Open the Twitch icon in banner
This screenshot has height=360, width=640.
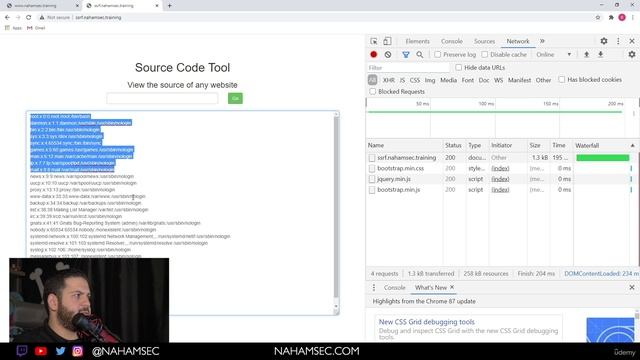22,351
